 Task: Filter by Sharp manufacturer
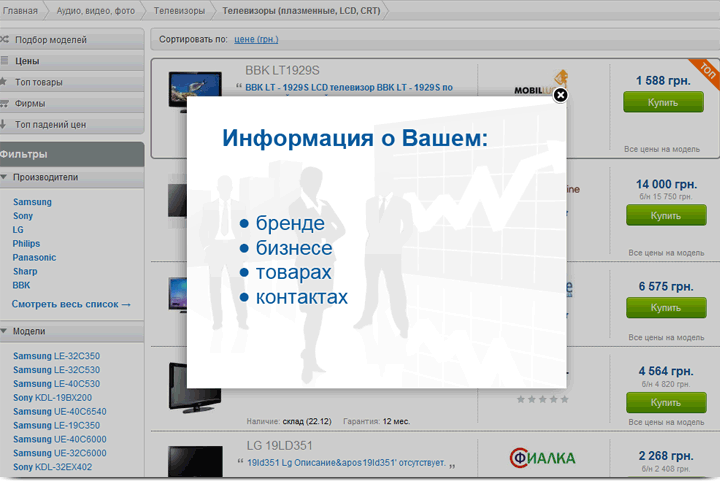[25, 271]
